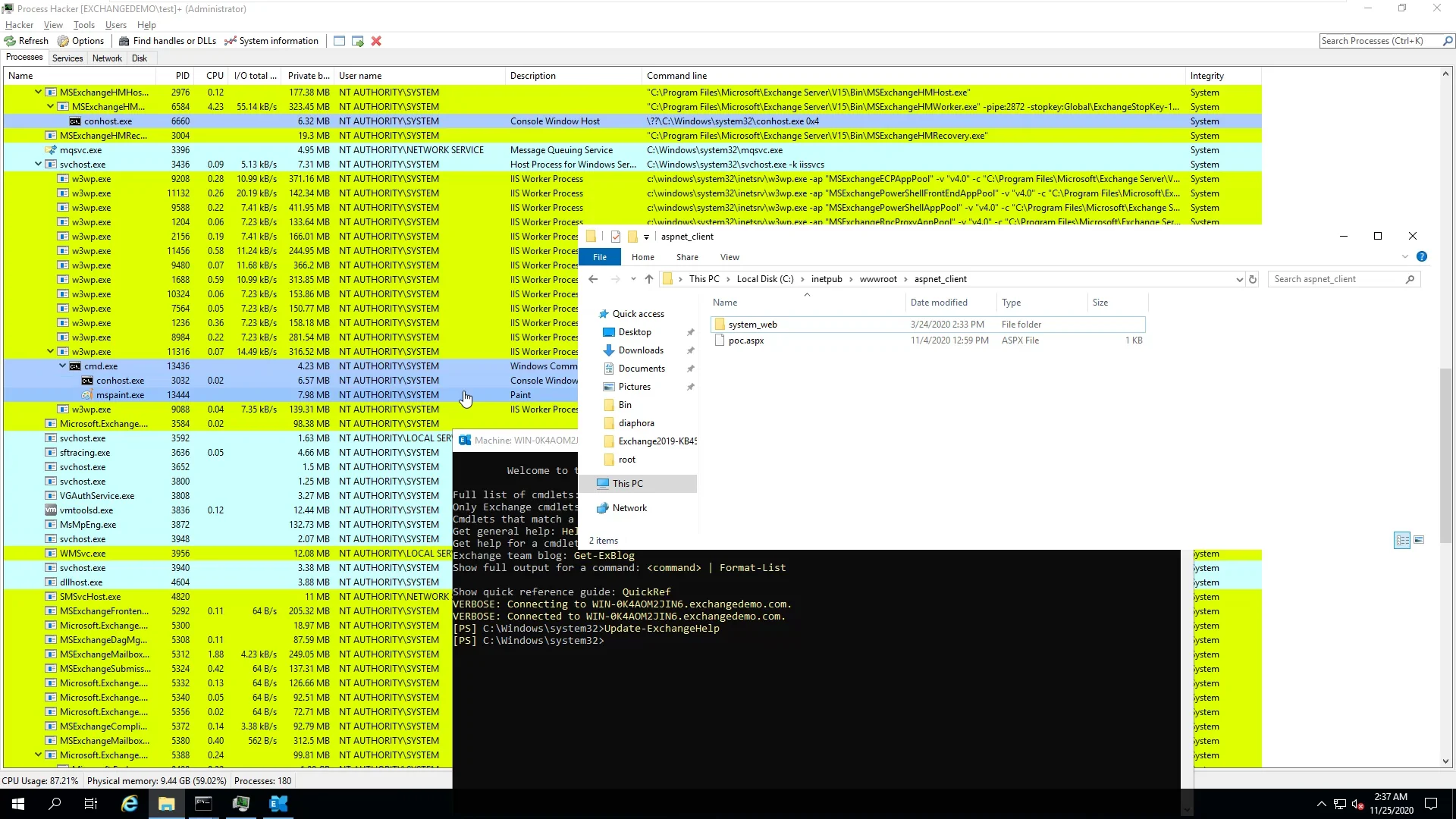Collapse the cmd.exe process tree node
The height and width of the screenshot is (819, 1456).
point(63,366)
